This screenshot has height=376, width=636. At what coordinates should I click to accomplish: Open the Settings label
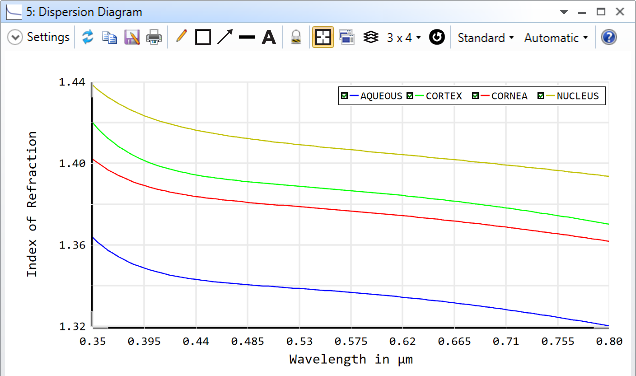coord(48,37)
